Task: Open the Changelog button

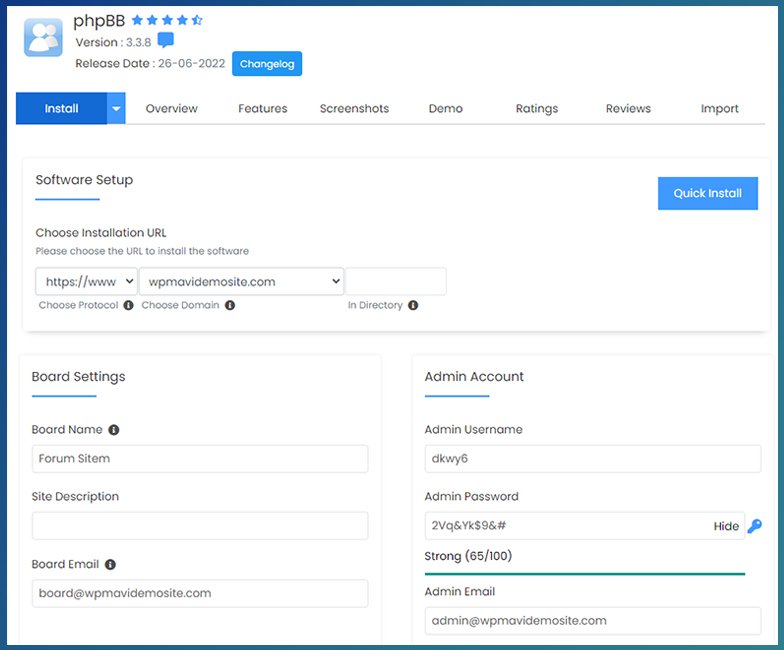Action: (x=267, y=64)
